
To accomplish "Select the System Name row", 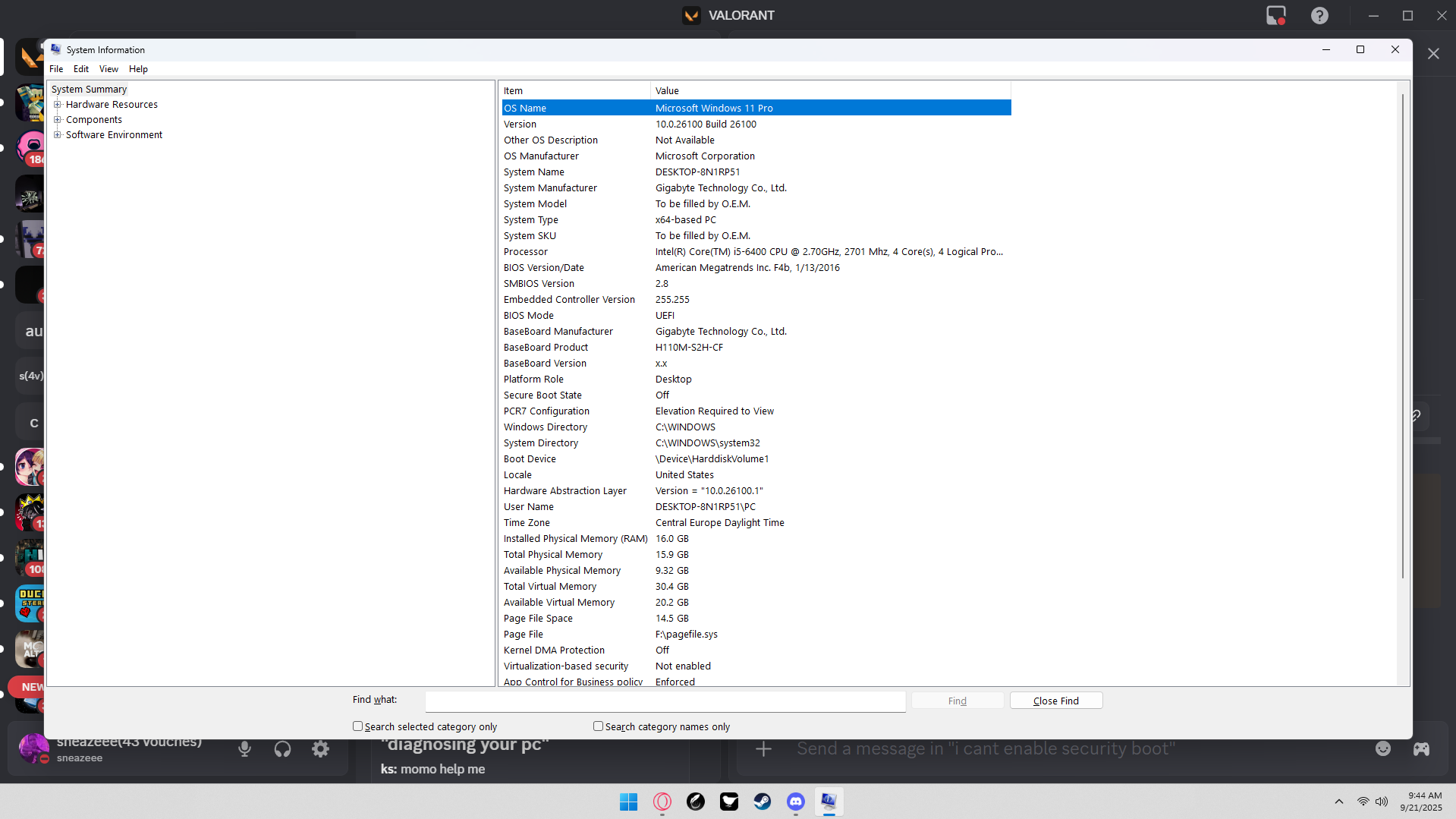I will tap(756, 172).
